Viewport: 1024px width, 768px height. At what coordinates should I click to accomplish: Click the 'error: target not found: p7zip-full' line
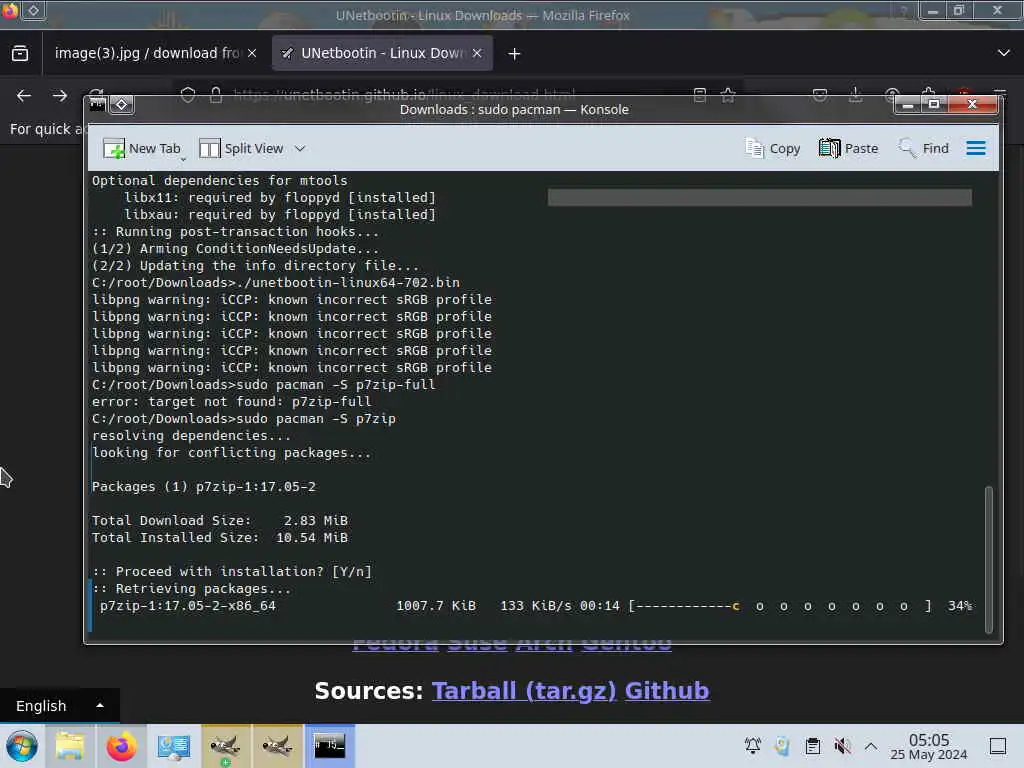coord(232,402)
